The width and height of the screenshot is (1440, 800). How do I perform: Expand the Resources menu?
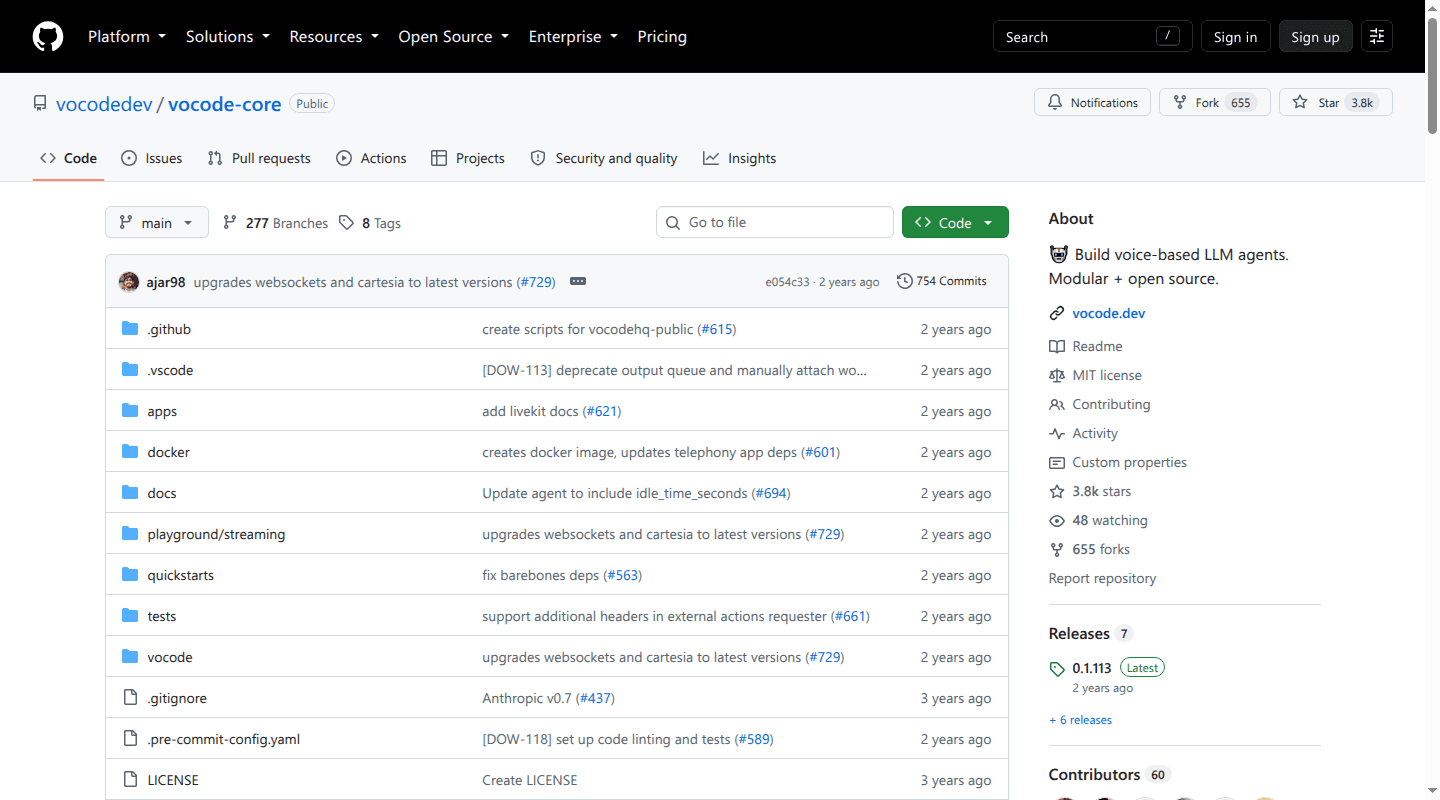coord(334,36)
